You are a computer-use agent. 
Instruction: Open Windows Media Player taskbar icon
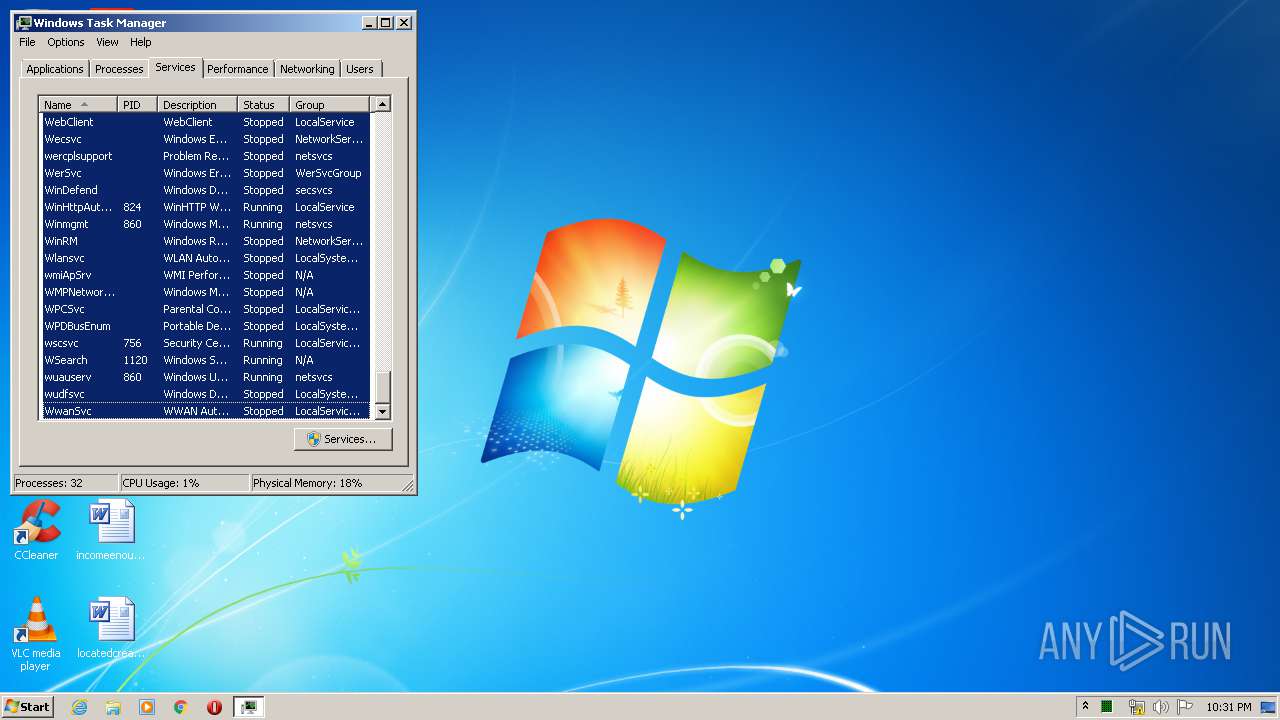pyautogui.click(x=147, y=707)
